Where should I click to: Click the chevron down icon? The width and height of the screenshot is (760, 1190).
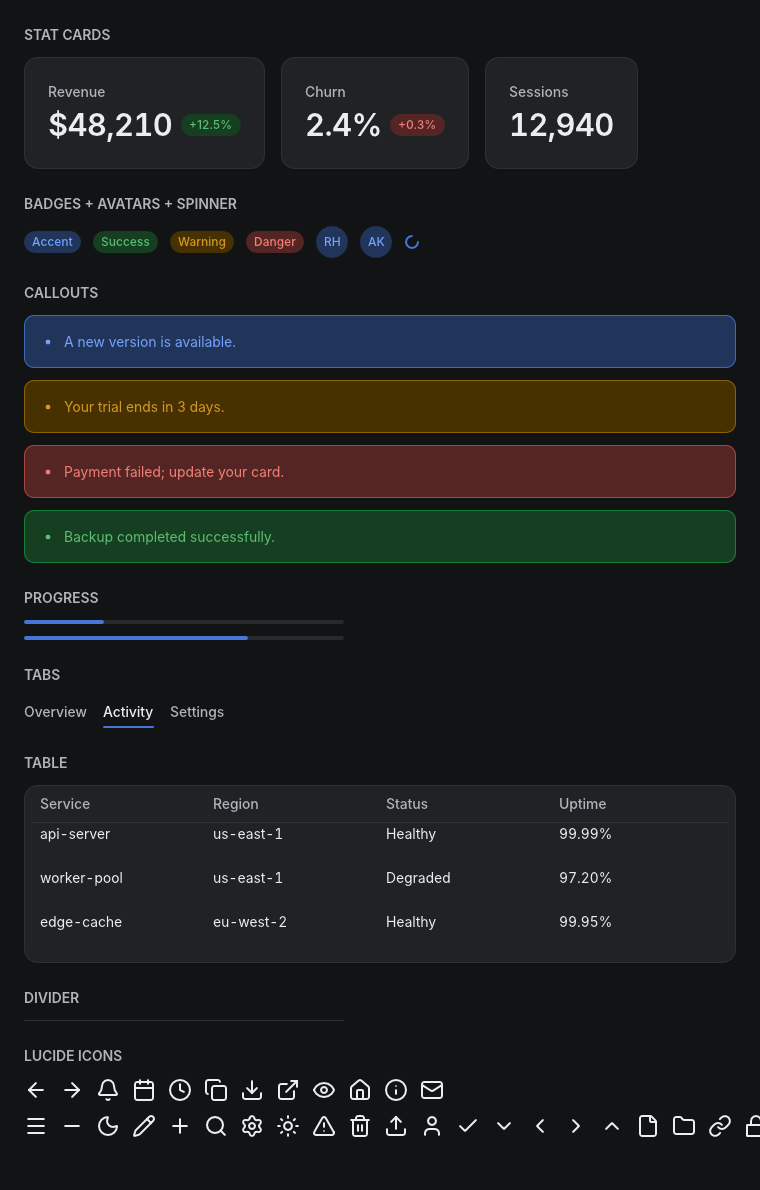[504, 1126]
